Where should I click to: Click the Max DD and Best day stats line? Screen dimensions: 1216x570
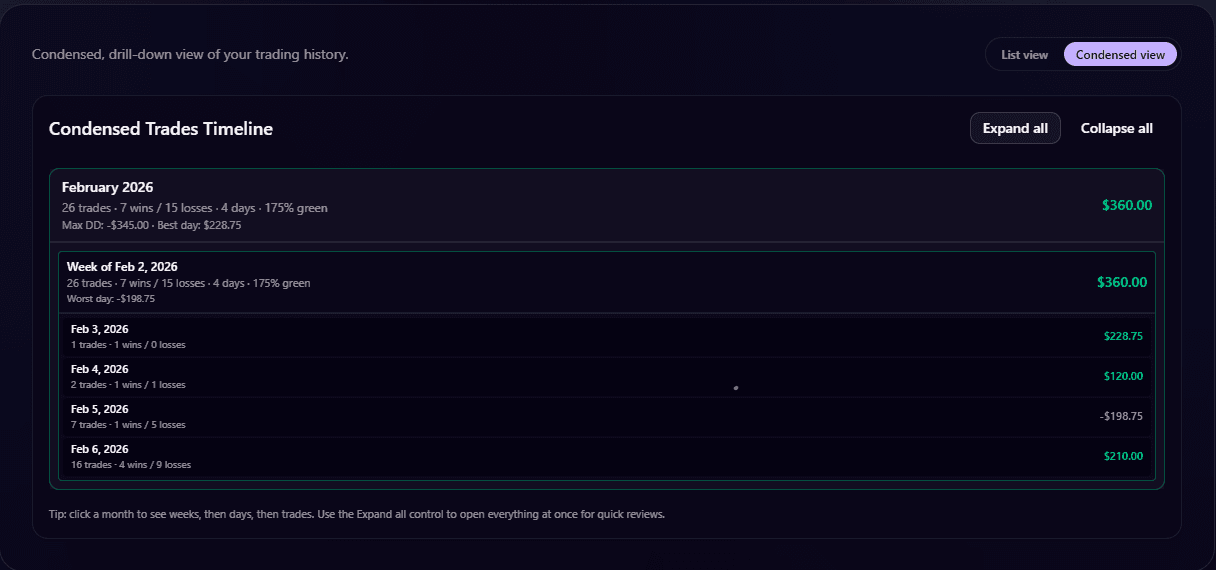click(151, 225)
